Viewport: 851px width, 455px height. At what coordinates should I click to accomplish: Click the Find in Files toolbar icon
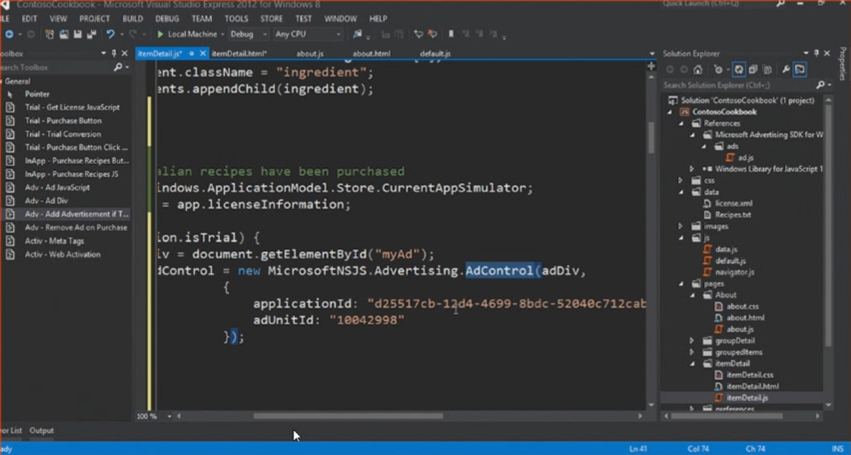(357, 34)
